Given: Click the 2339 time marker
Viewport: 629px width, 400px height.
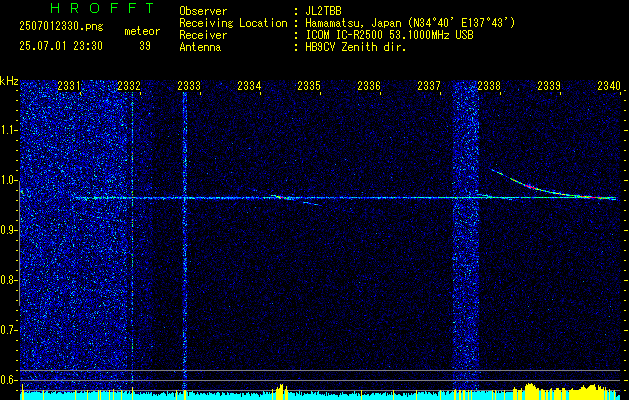Looking at the screenshot, I should 549,85.
